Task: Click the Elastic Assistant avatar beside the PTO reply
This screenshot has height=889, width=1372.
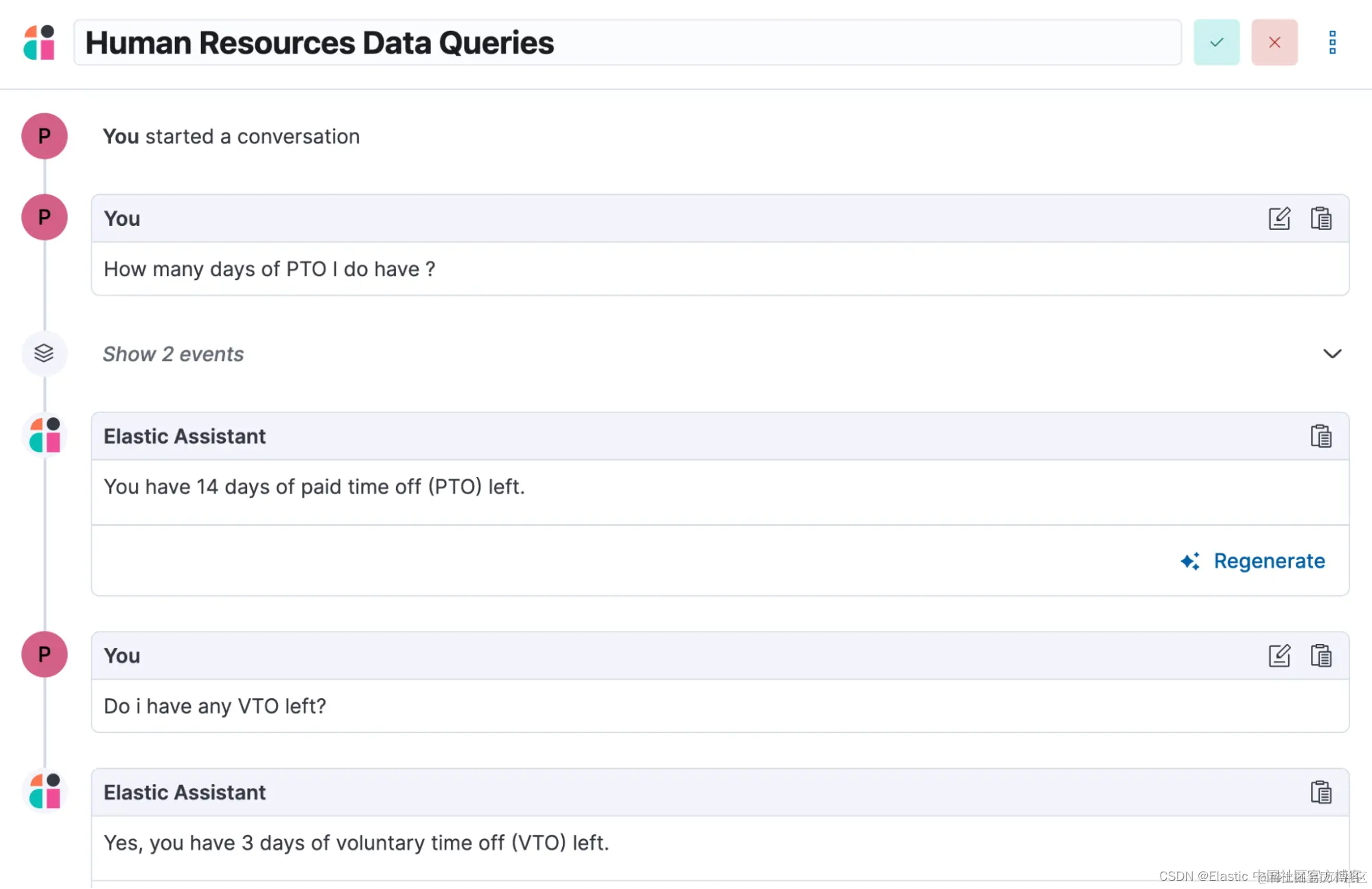Action: click(x=45, y=435)
